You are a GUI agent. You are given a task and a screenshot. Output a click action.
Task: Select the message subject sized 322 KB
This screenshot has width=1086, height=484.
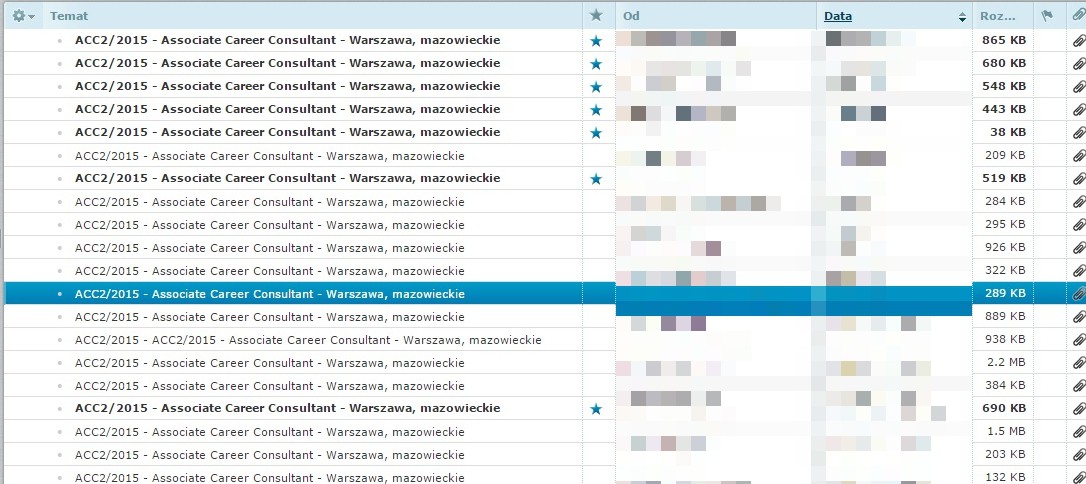pyautogui.click(x=269, y=271)
